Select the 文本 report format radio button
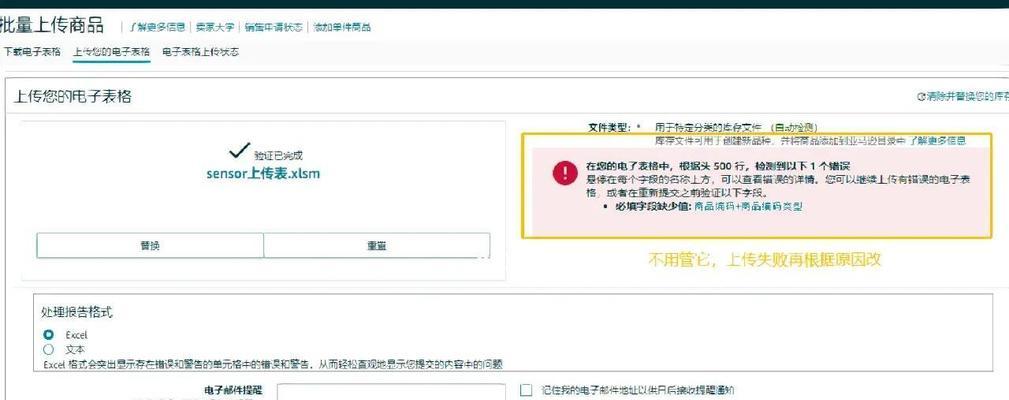 click(48, 350)
